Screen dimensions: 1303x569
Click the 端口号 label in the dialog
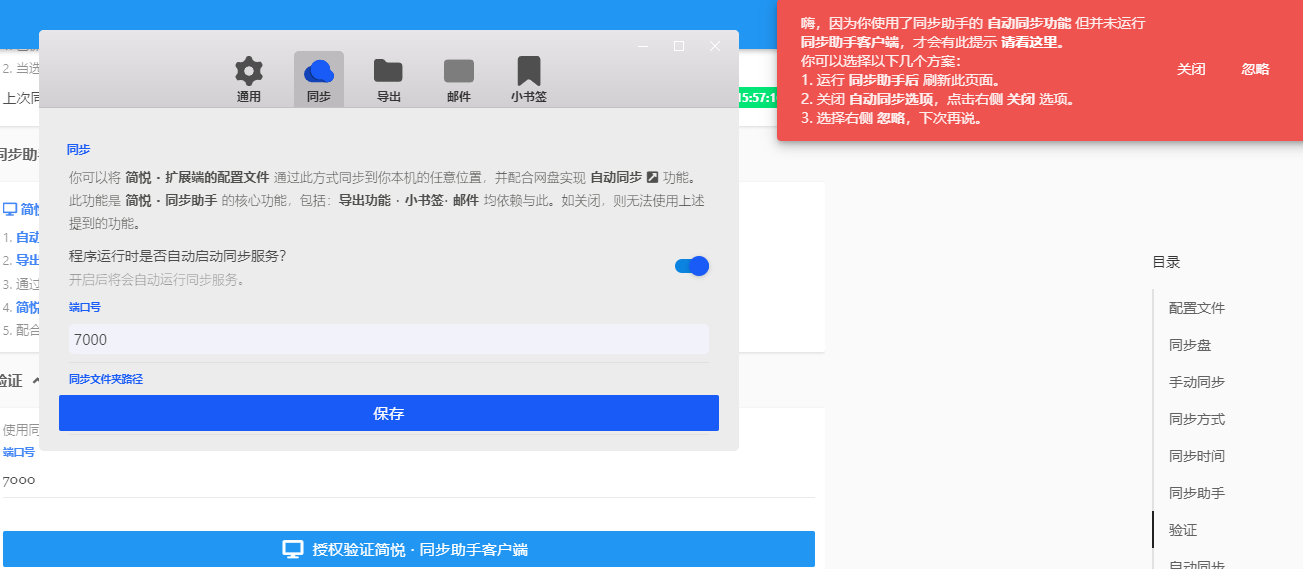pos(85,307)
